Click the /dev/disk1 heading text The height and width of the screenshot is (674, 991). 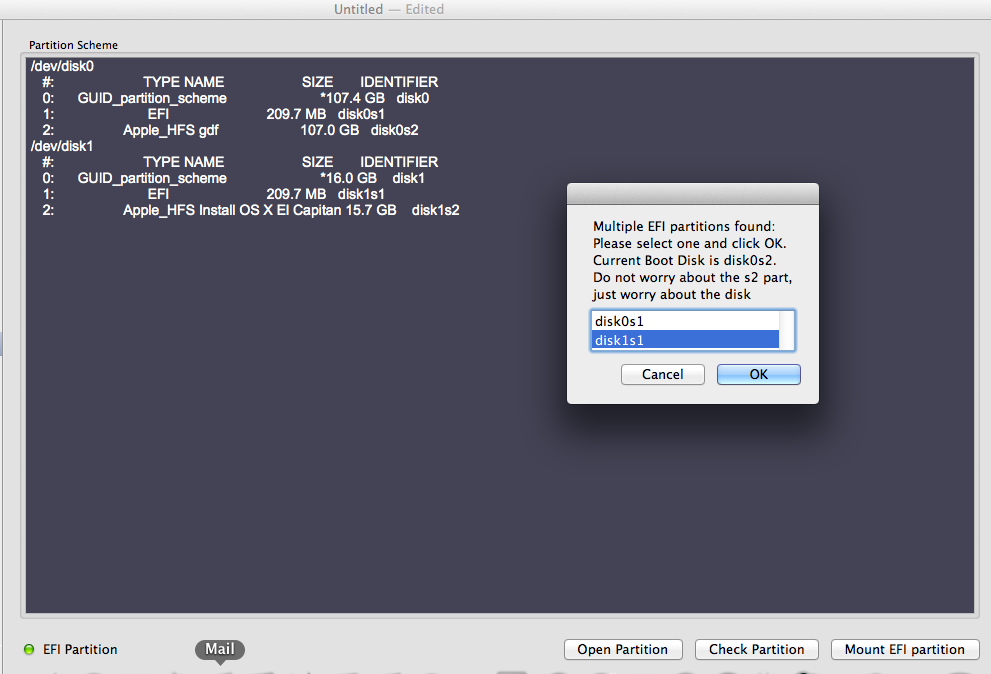point(62,146)
